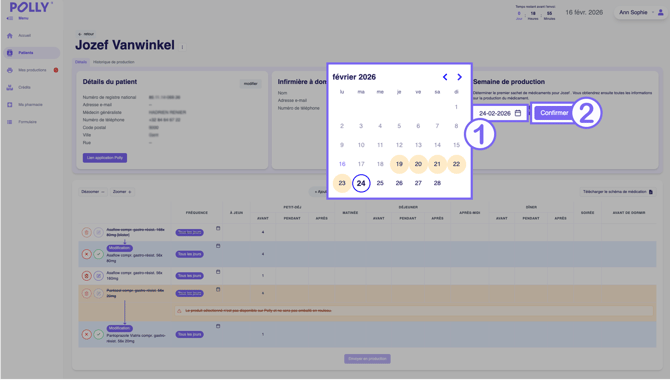Screen dimensions: 670x380
Task: Accept the Asaflow 56x 80mg modification
Action: click(98, 254)
